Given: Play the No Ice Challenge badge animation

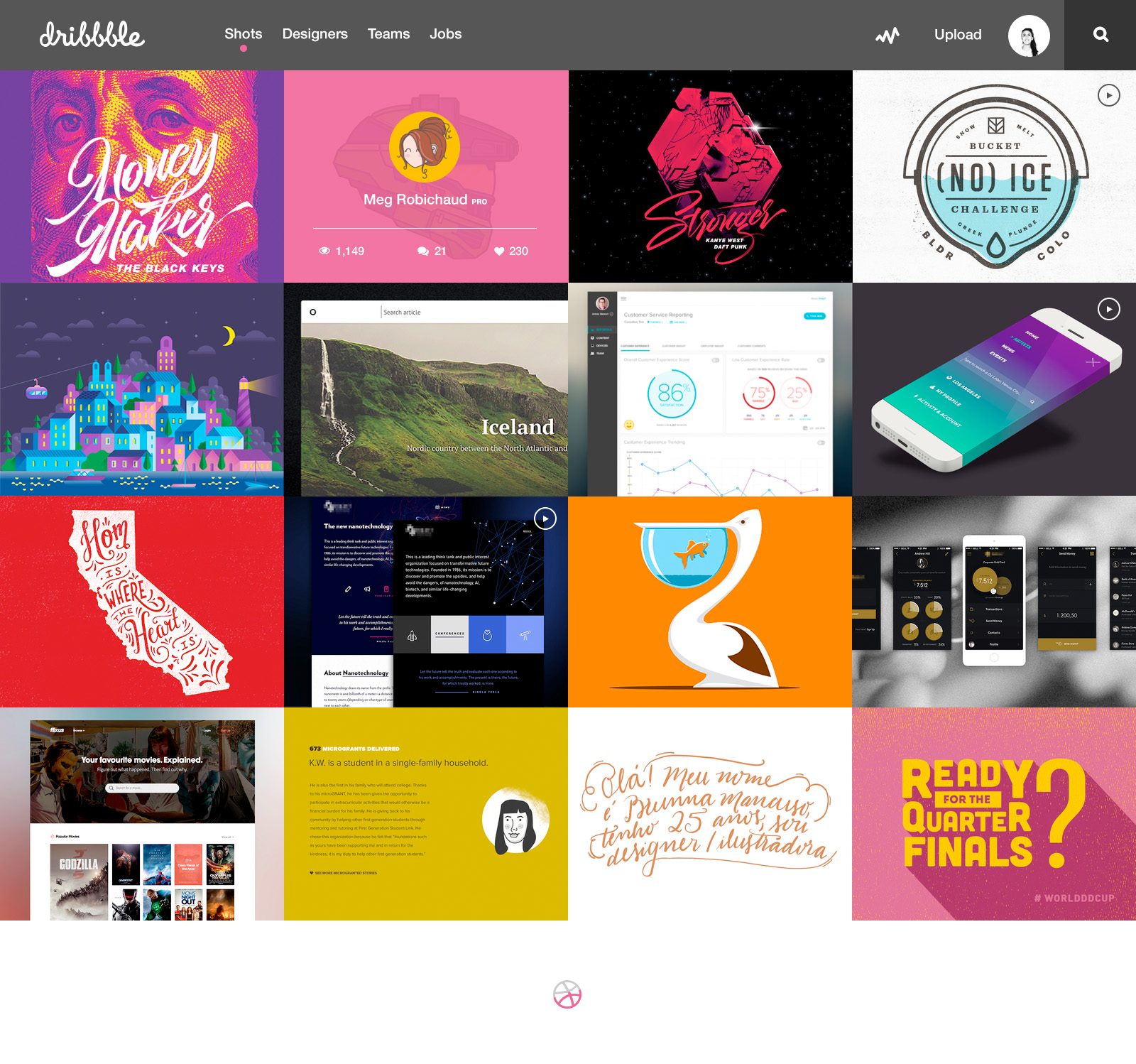Looking at the screenshot, I should click(1108, 95).
